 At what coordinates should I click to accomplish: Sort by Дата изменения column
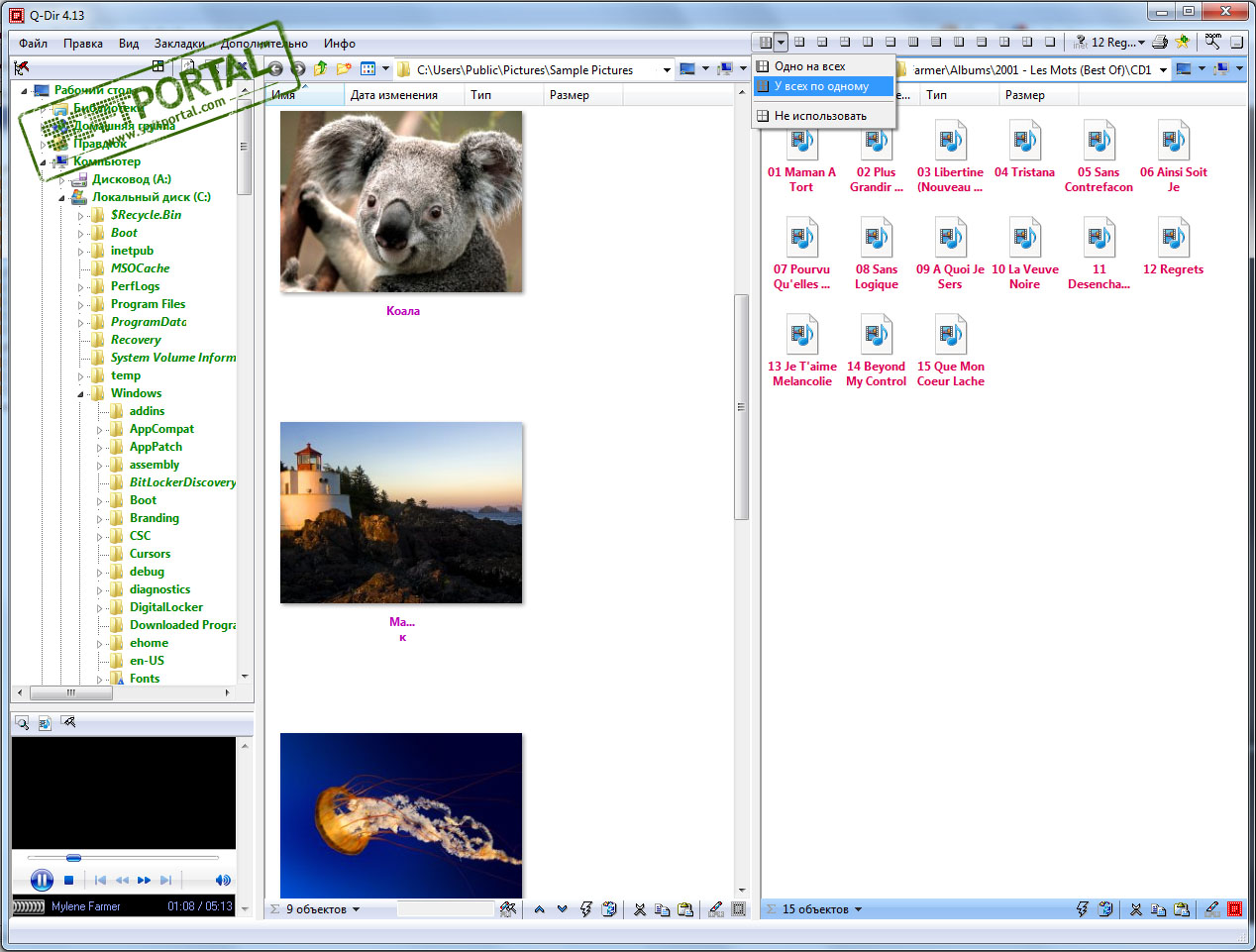click(x=404, y=95)
